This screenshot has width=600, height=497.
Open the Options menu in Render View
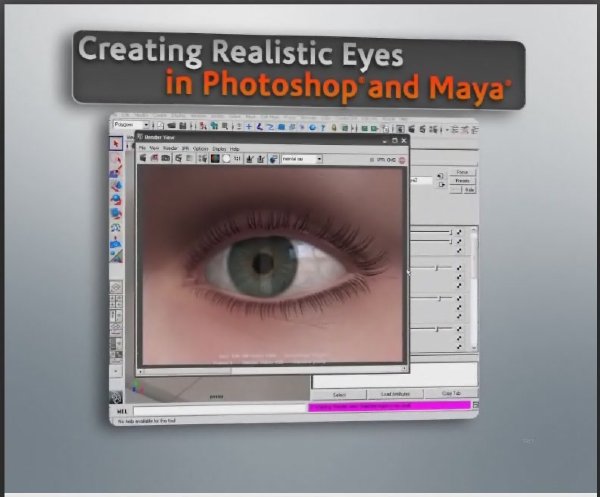tap(201, 148)
